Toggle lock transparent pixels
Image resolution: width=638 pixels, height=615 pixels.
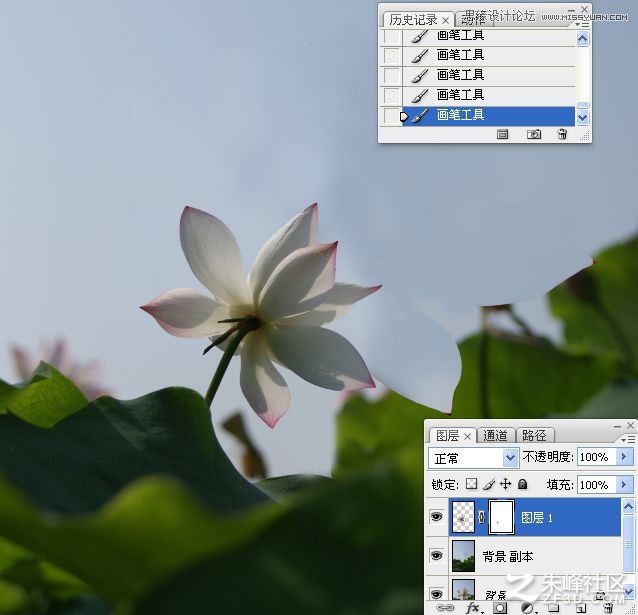(x=472, y=484)
